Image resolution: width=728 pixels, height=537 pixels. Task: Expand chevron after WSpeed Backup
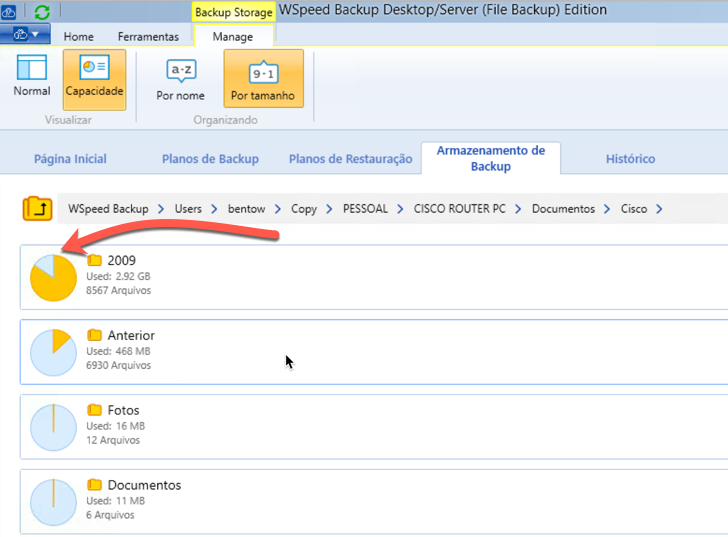point(161,209)
